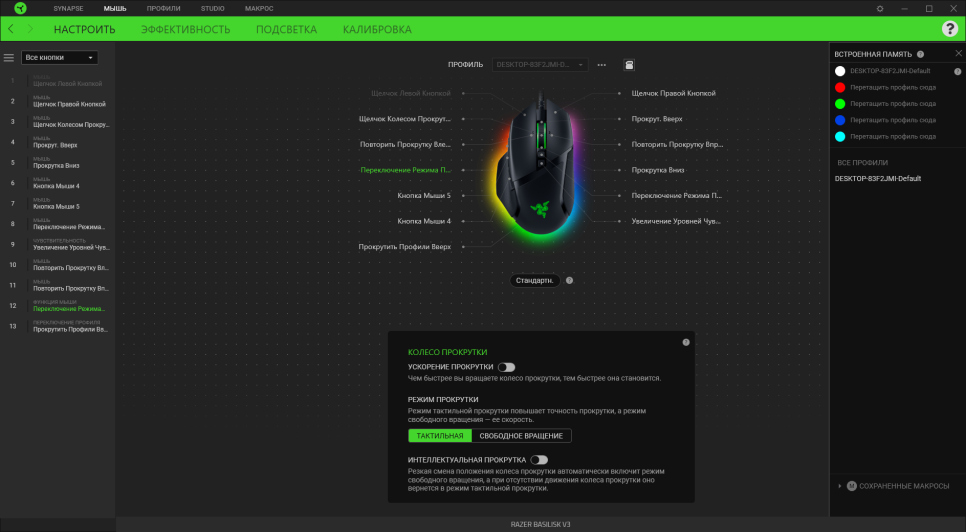This screenshot has width=966, height=532.
Task: Click Щелчок Правой Кнопкой label on mouse diagram
Action: (673, 94)
